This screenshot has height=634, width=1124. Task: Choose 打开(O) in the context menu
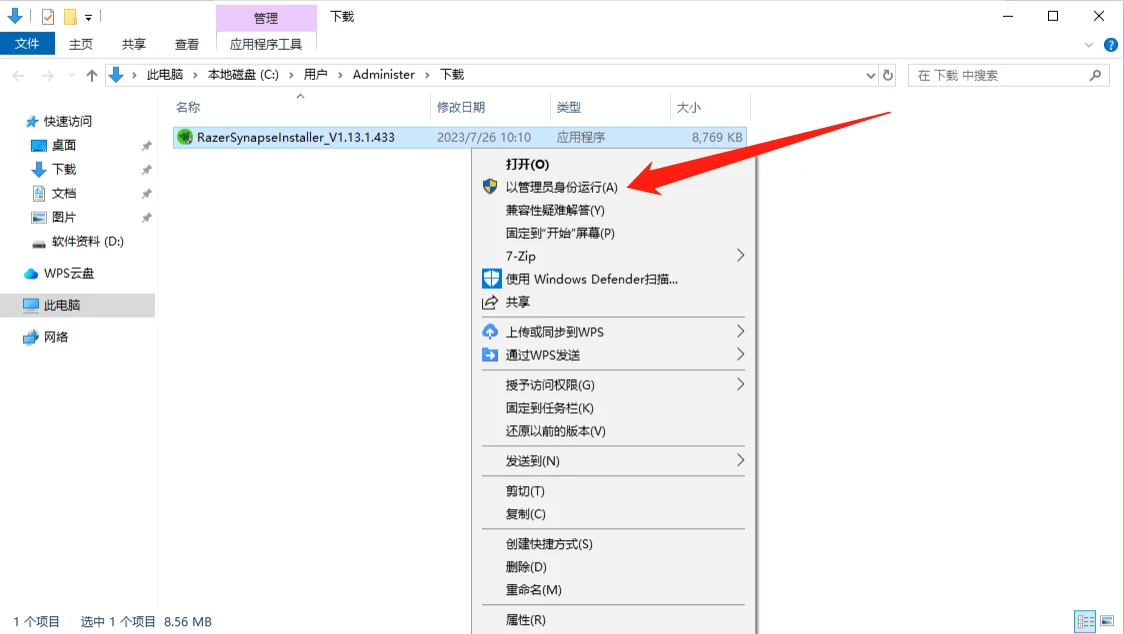(614, 164)
